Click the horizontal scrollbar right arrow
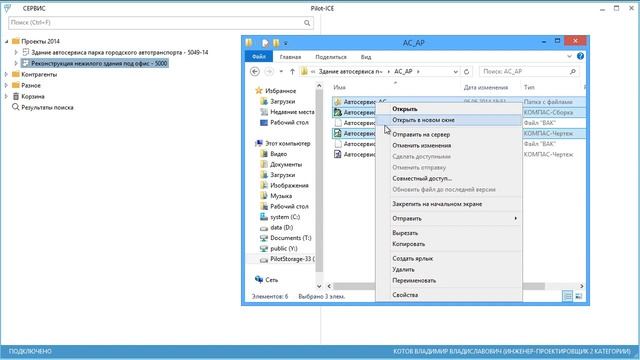 tap(582, 286)
